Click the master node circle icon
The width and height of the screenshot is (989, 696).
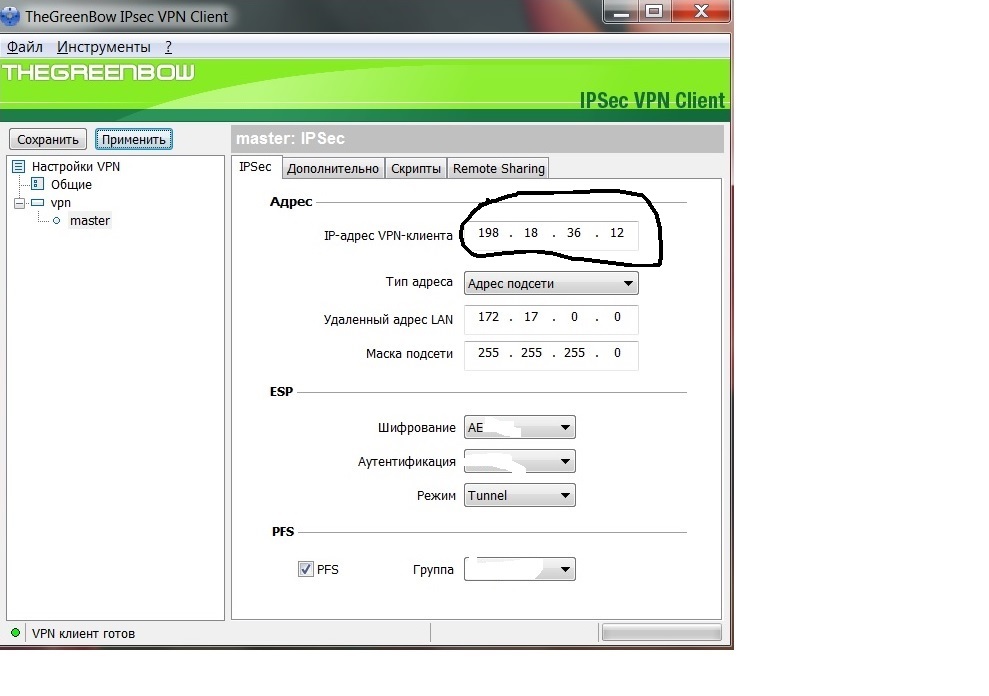57,221
